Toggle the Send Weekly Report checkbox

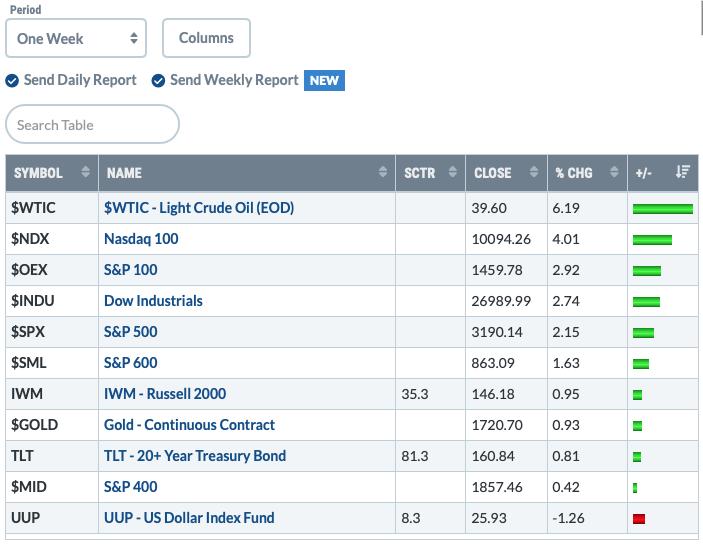(x=158, y=81)
